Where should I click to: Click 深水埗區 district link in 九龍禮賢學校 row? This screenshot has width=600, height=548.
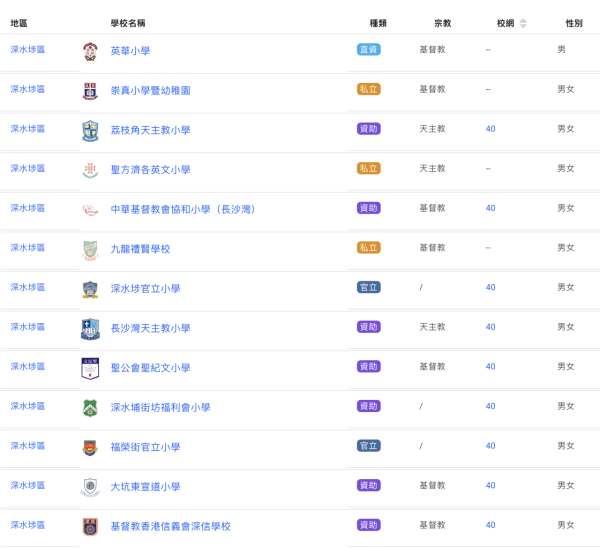tap(28, 248)
